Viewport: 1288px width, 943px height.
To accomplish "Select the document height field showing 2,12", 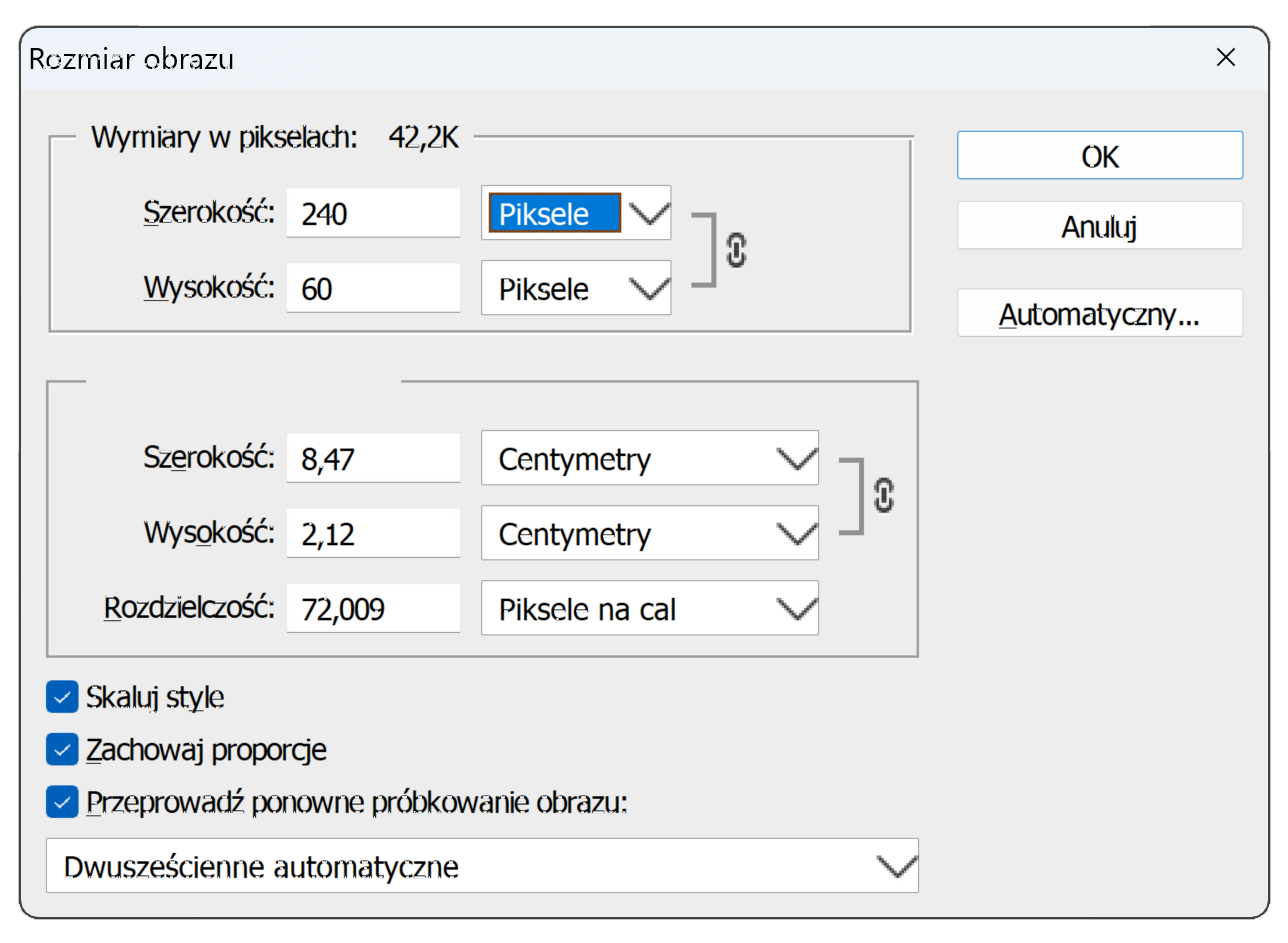I will pos(373,534).
